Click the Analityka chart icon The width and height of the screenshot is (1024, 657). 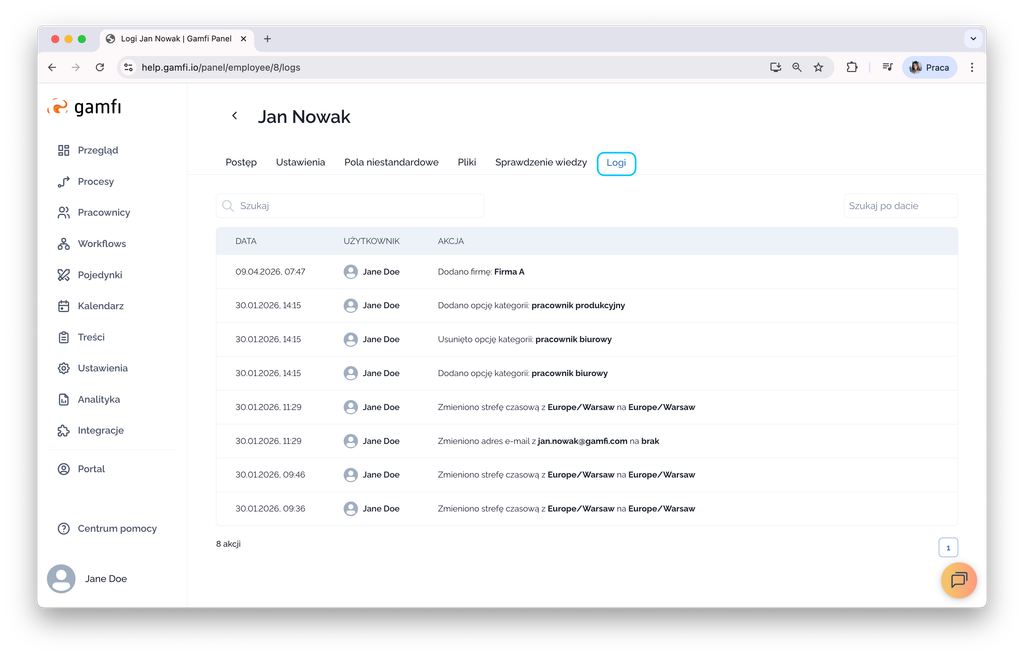point(64,400)
